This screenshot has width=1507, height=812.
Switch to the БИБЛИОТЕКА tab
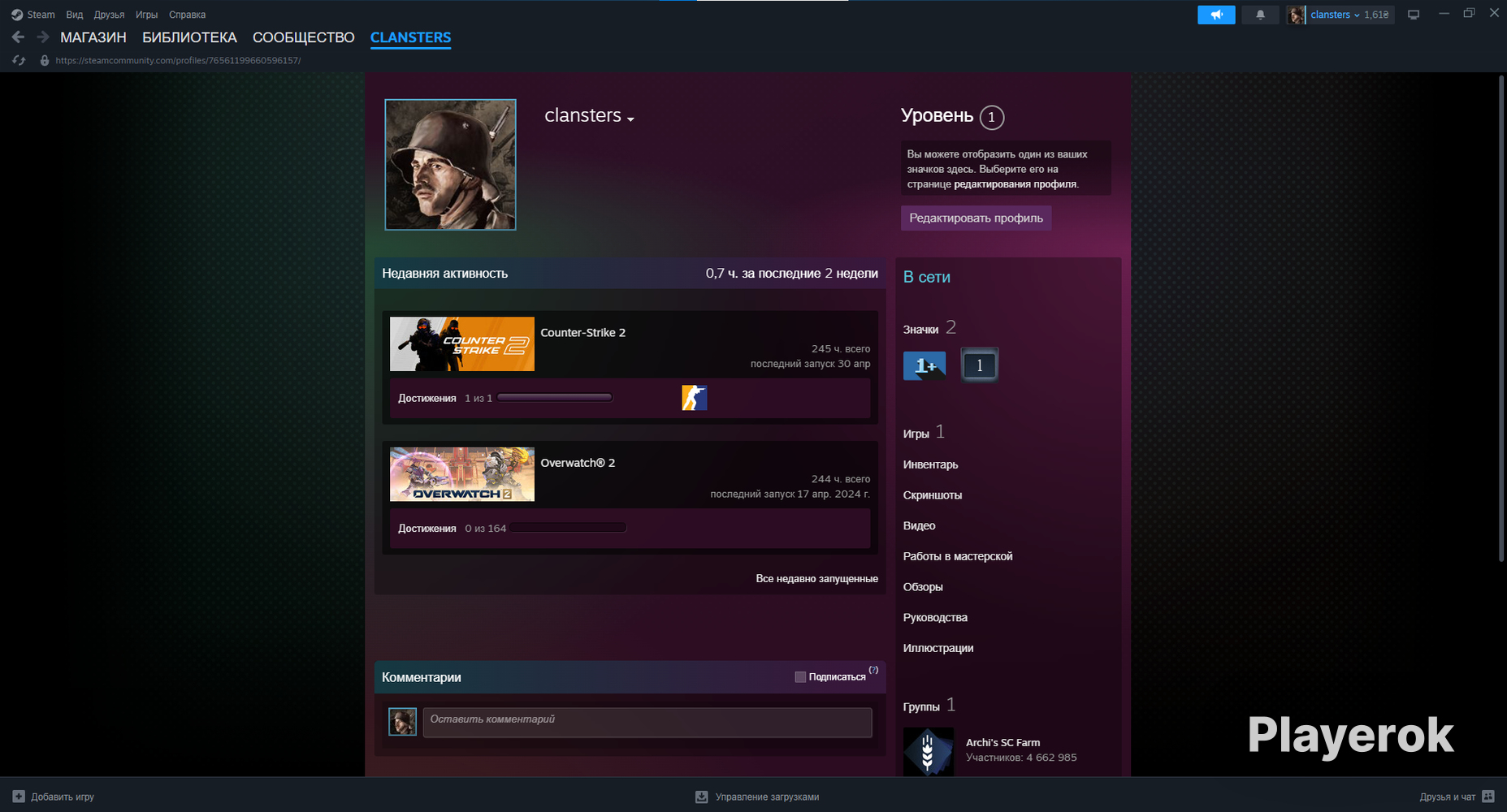click(189, 37)
